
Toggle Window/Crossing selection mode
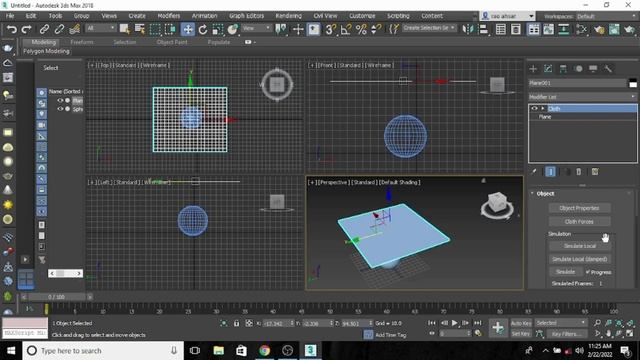click(170, 29)
